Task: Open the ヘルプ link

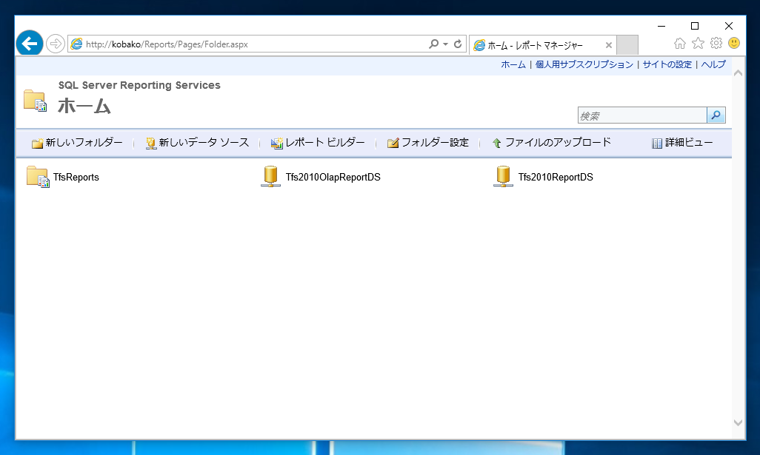Action: pyautogui.click(x=713, y=64)
